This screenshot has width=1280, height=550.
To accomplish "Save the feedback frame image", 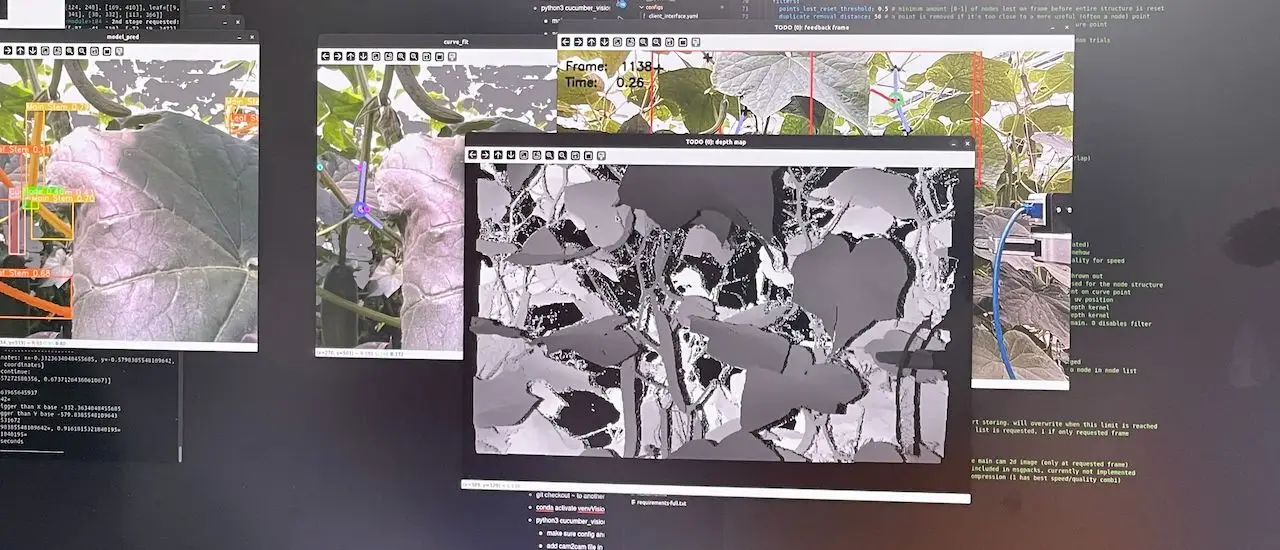I will click(x=669, y=42).
